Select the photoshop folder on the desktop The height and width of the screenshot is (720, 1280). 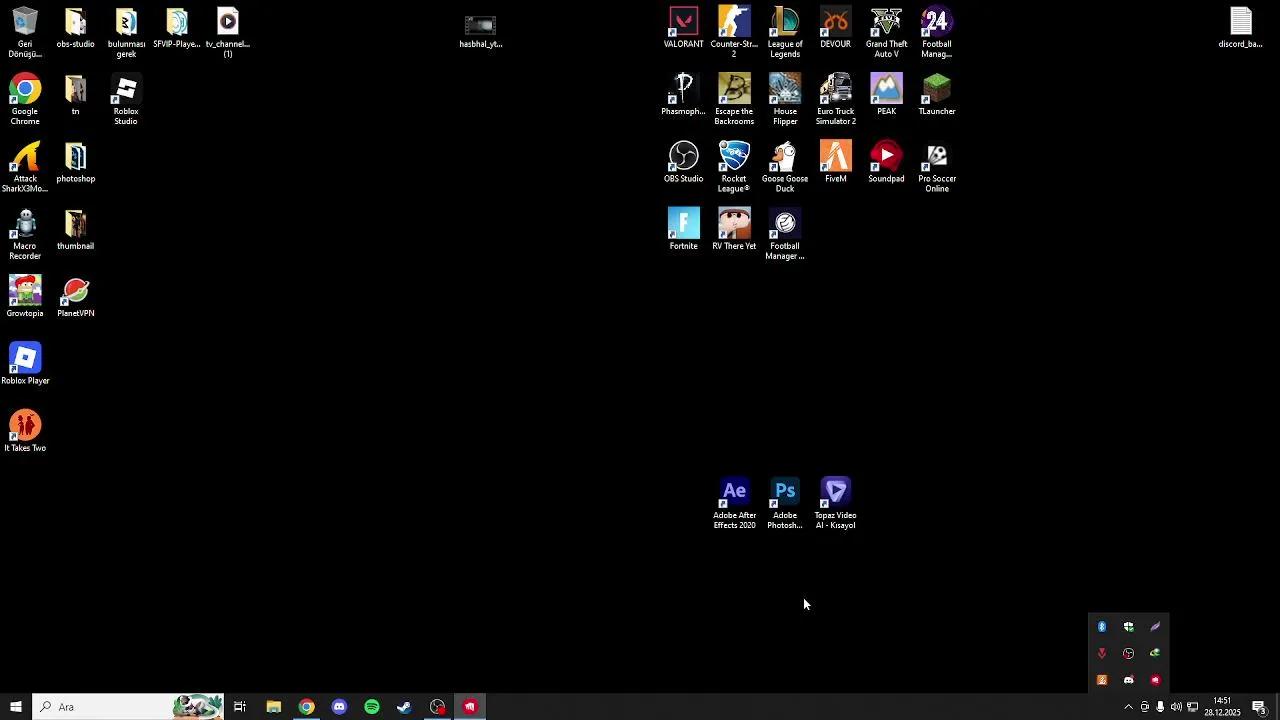[x=76, y=162]
